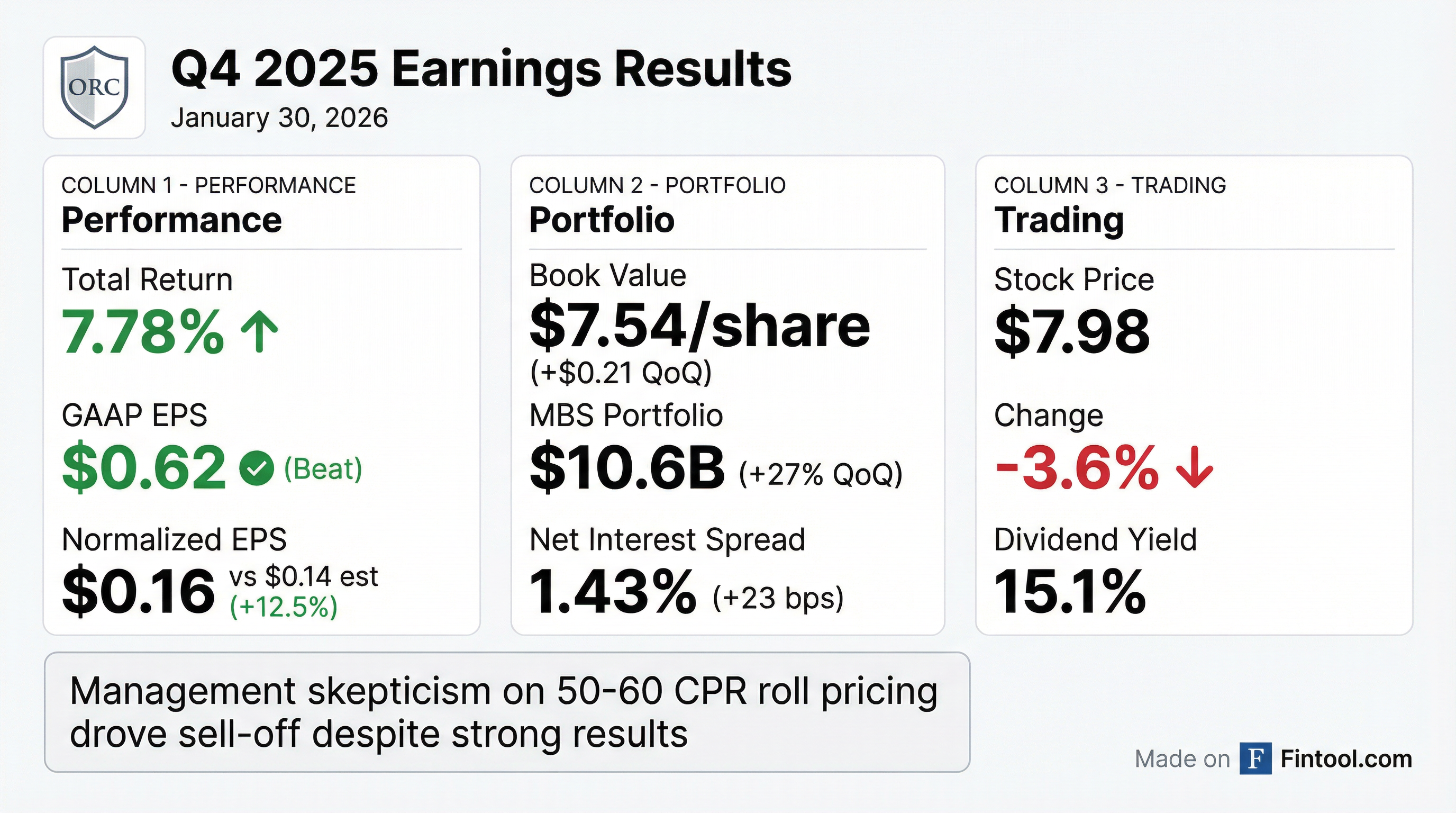
Task: Open the Fintool.com link
Action: (x=1346, y=758)
